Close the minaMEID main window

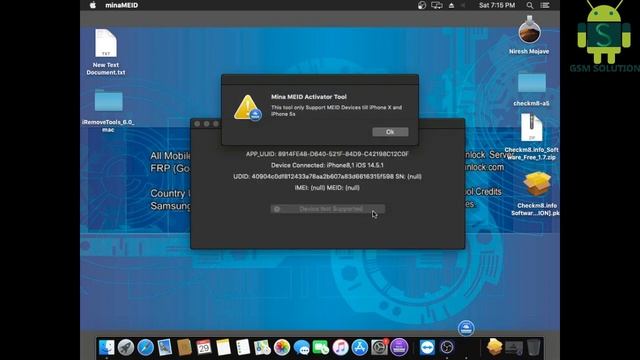pyautogui.click(x=197, y=124)
